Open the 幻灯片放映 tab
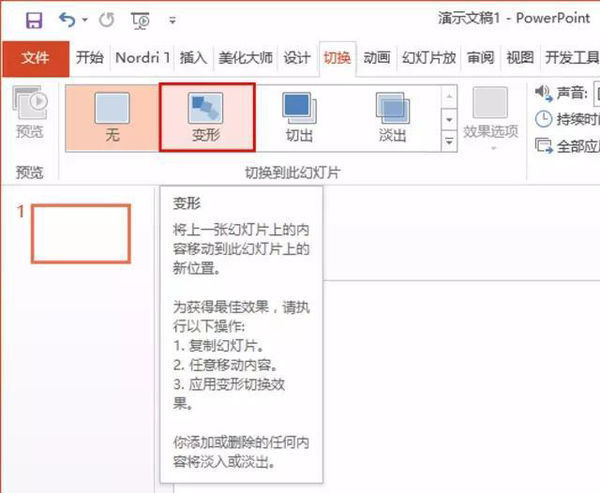 (429, 58)
